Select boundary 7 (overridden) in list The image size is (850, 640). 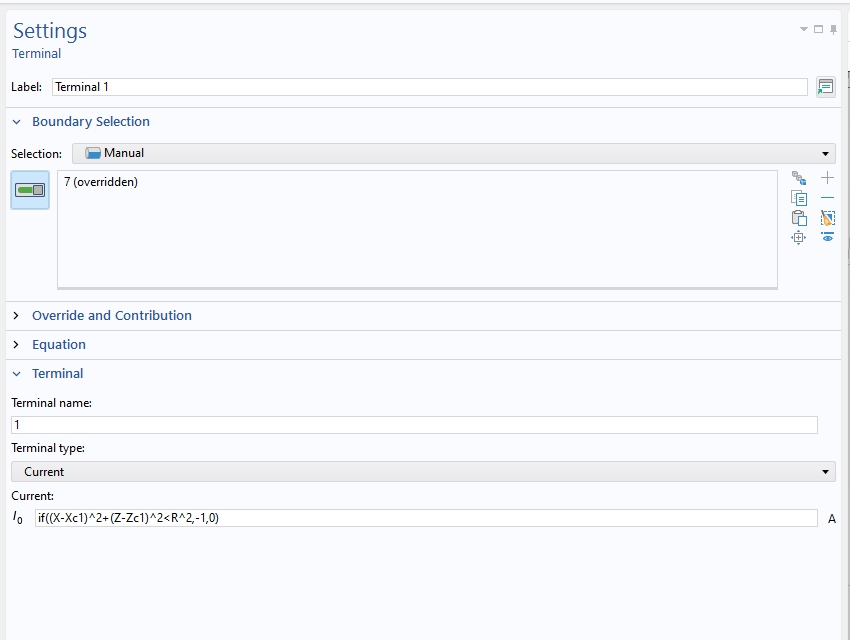pos(101,182)
